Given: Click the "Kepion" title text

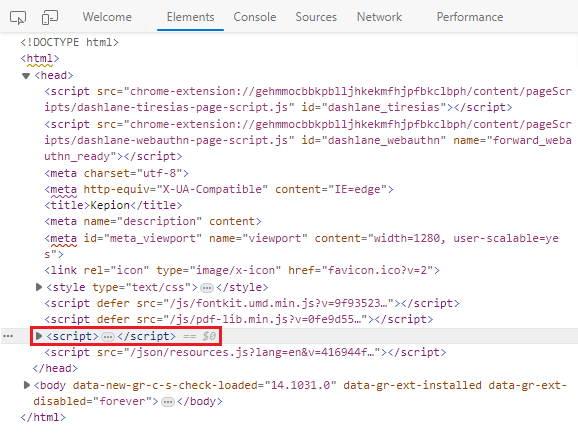Looking at the screenshot, I should point(110,205).
